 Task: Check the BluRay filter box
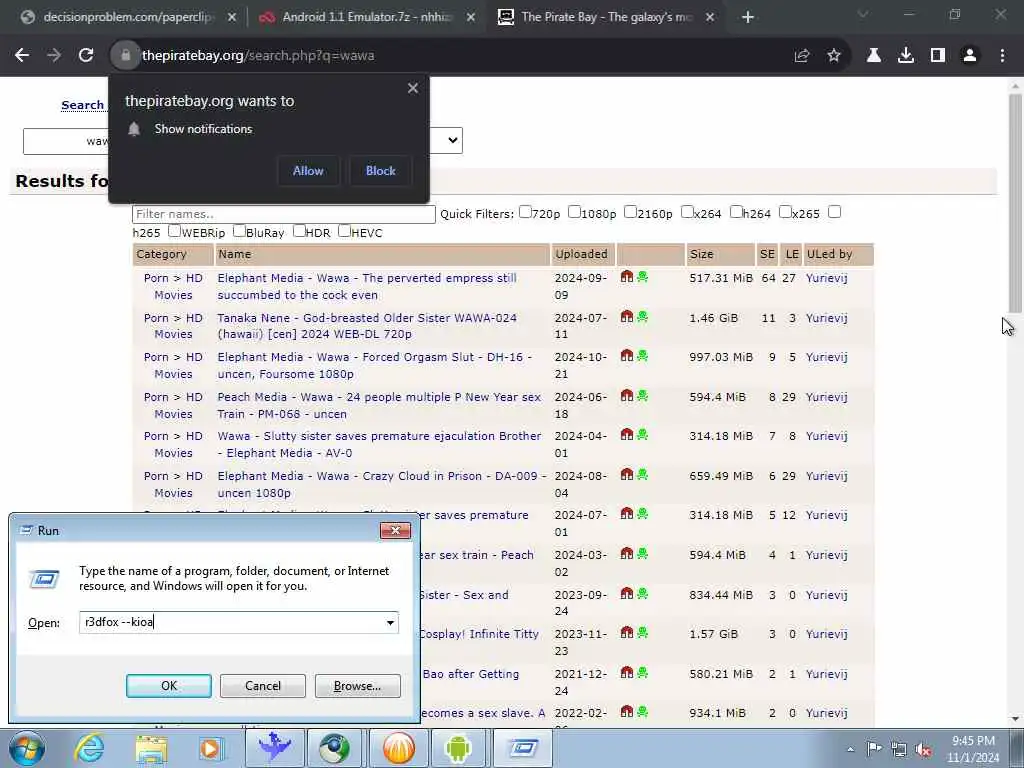point(239,231)
